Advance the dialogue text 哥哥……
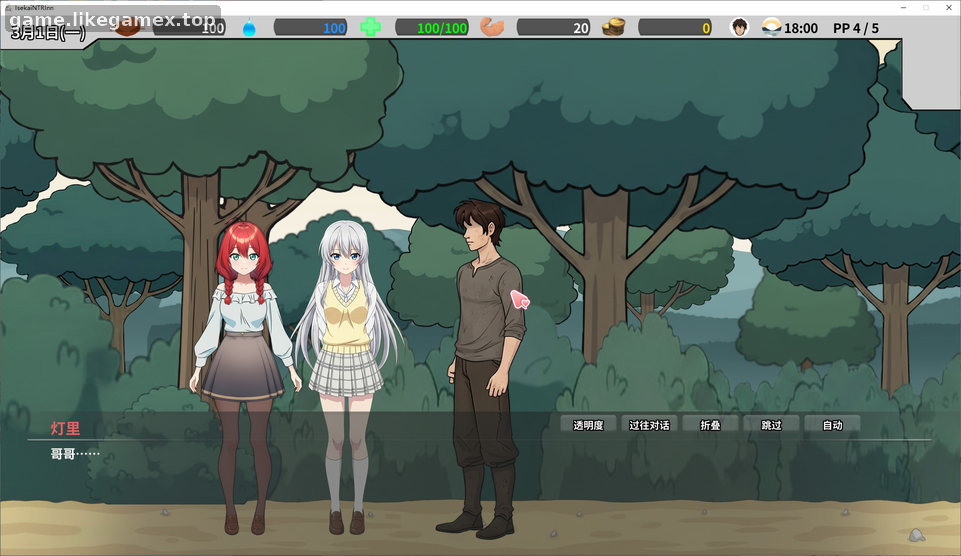Image resolution: width=961 pixels, height=556 pixels. tap(75, 454)
